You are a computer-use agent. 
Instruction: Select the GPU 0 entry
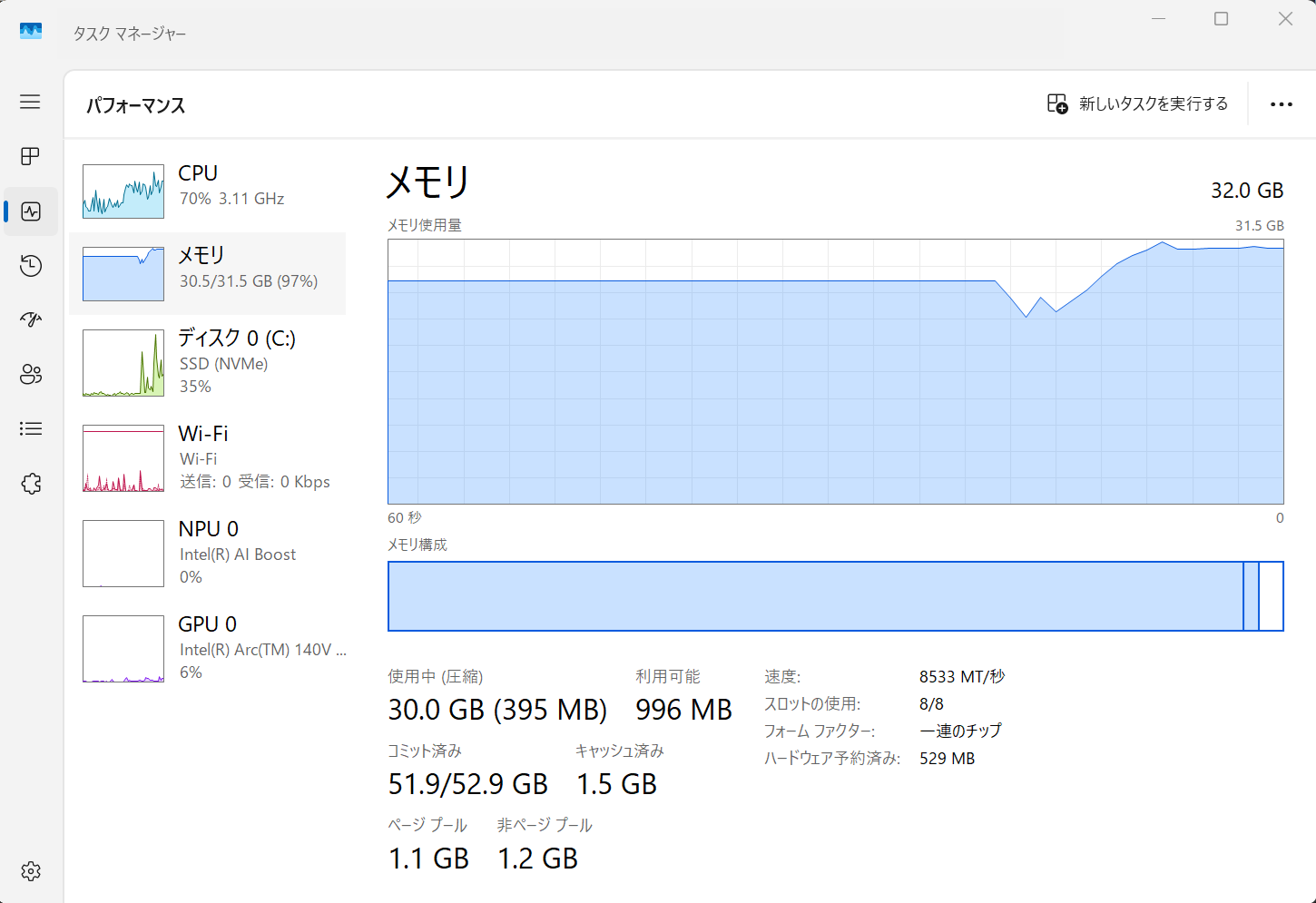208,648
